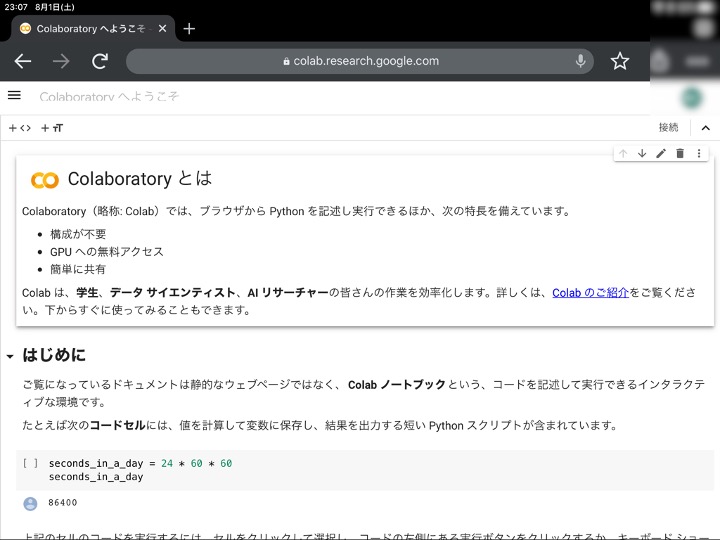Open the user account avatar
The height and width of the screenshot is (540, 720).
(x=692, y=97)
